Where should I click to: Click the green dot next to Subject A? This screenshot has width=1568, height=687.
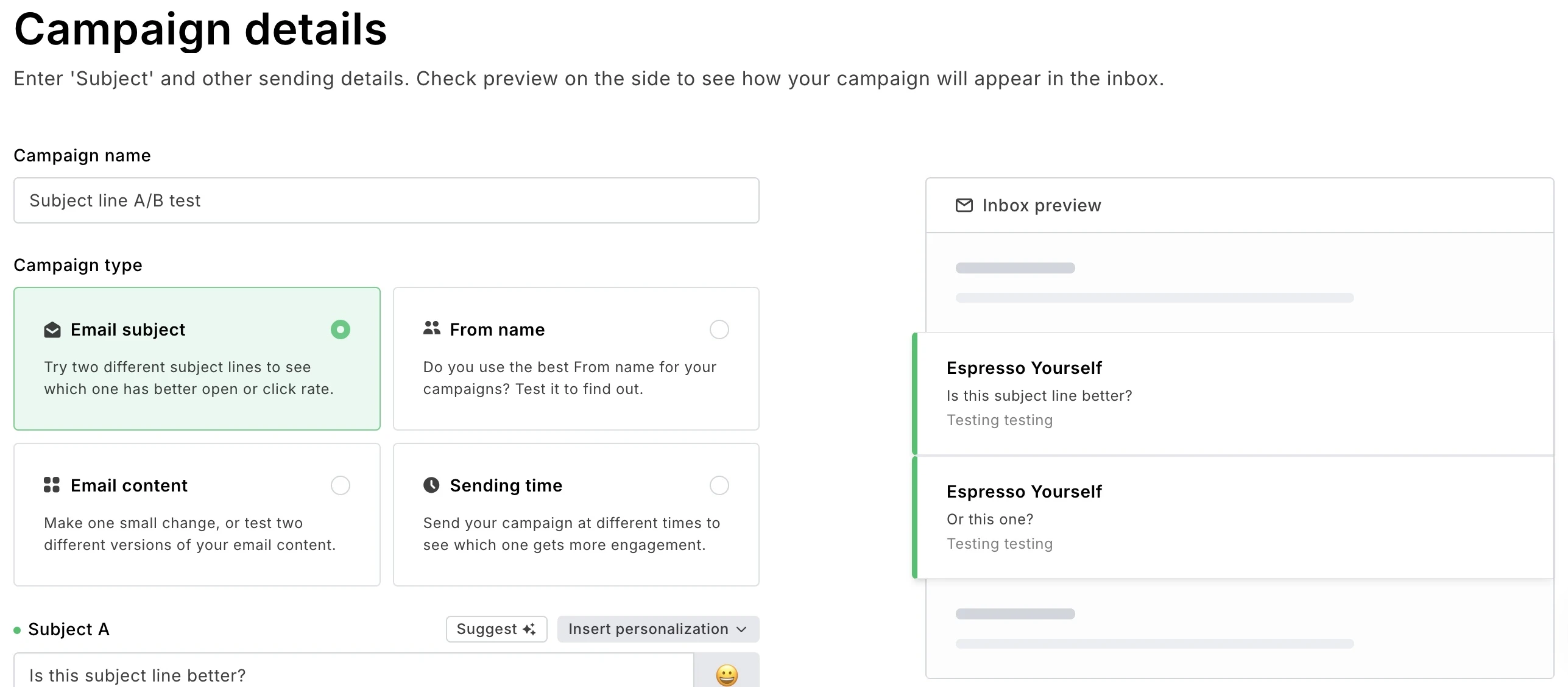point(17,630)
